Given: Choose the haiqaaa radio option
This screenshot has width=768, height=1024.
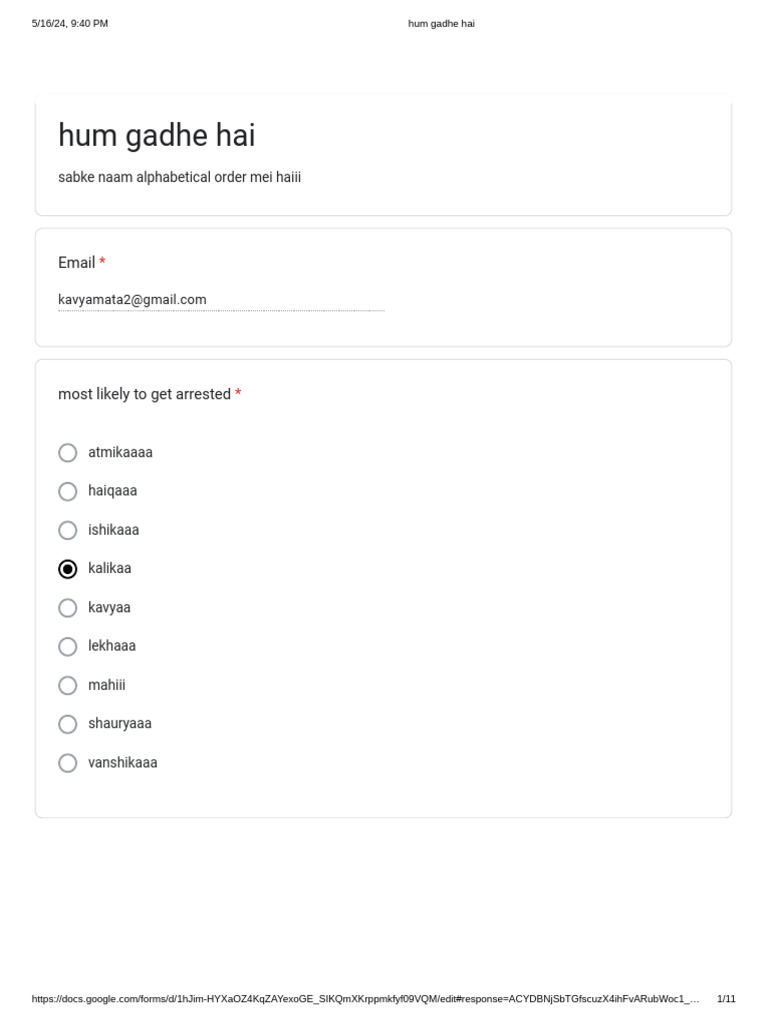Looking at the screenshot, I should (68, 491).
